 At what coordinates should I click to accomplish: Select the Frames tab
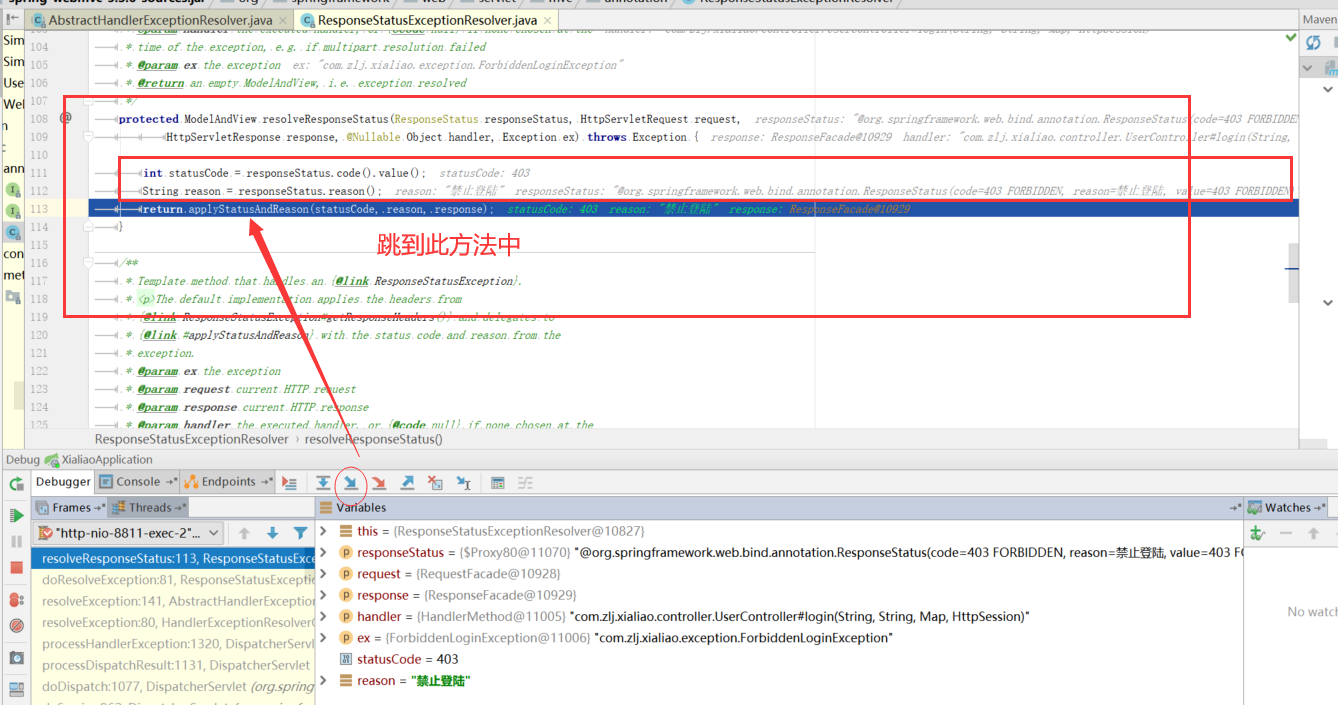(x=70, y=507)
